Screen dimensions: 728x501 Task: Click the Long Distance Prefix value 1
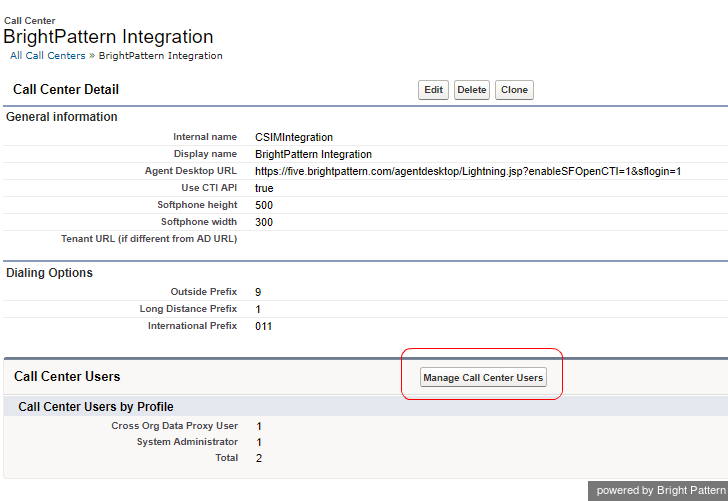click(258, 309)
